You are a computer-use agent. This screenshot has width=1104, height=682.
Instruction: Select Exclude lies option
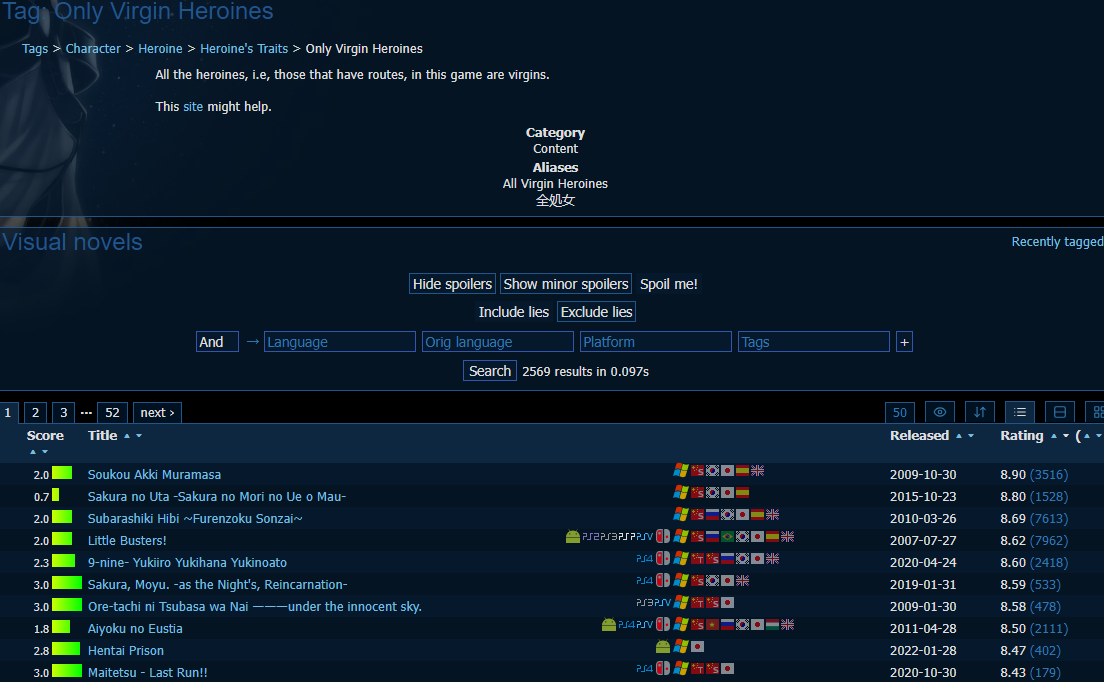pos(596,312)
